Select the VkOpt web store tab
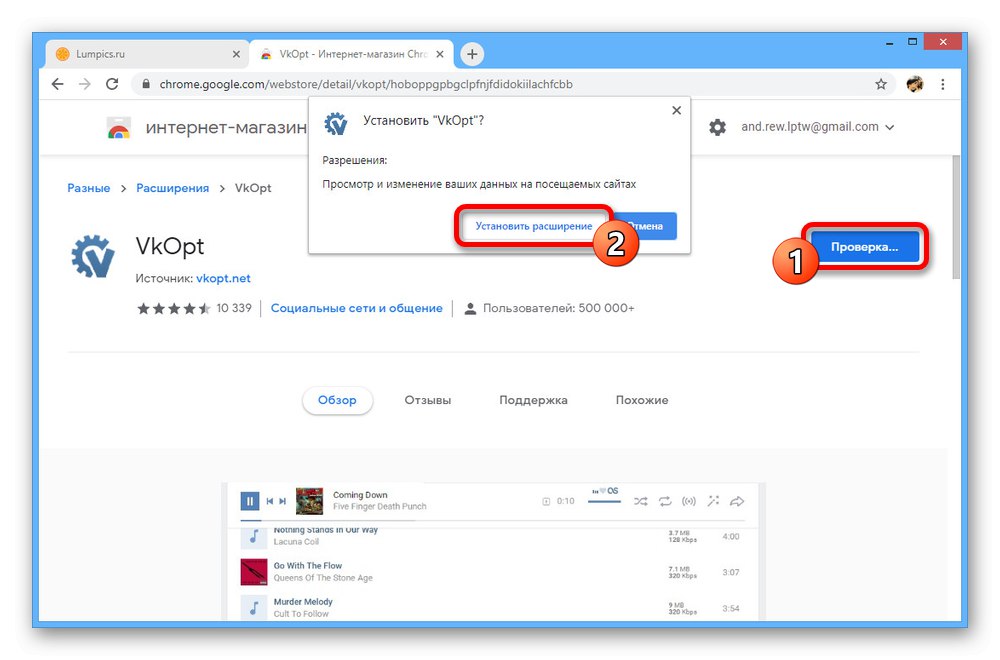 click(351, 54)
